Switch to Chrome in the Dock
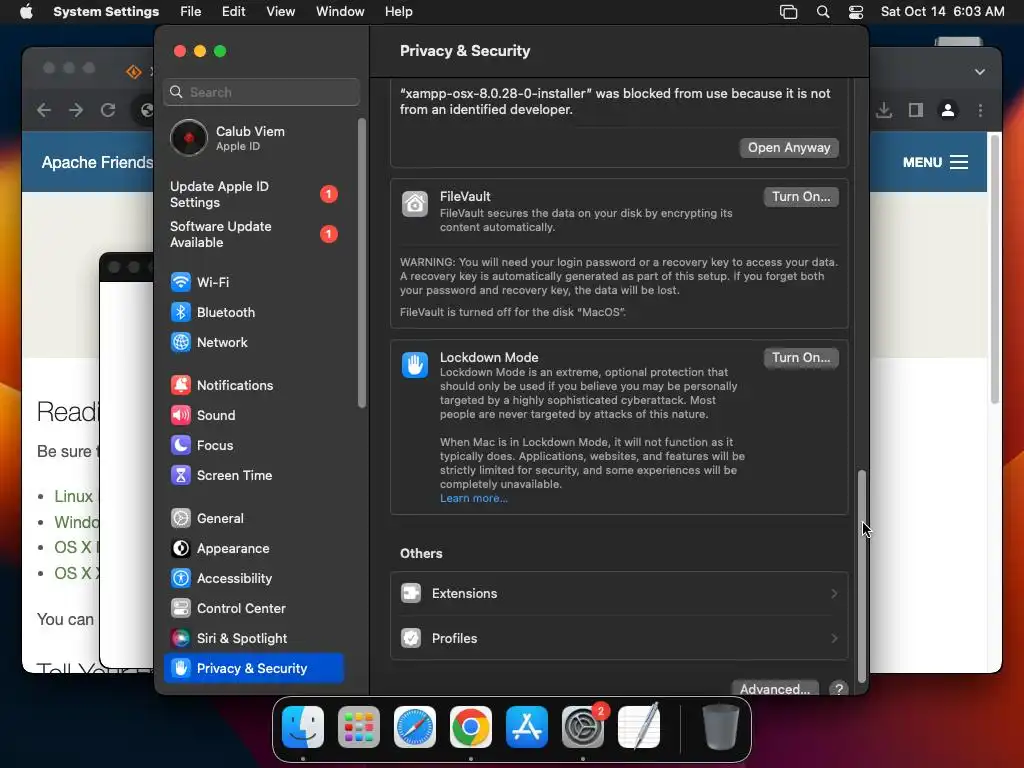1024x768 pixels. pyautogui.click(x=470, y=727)
